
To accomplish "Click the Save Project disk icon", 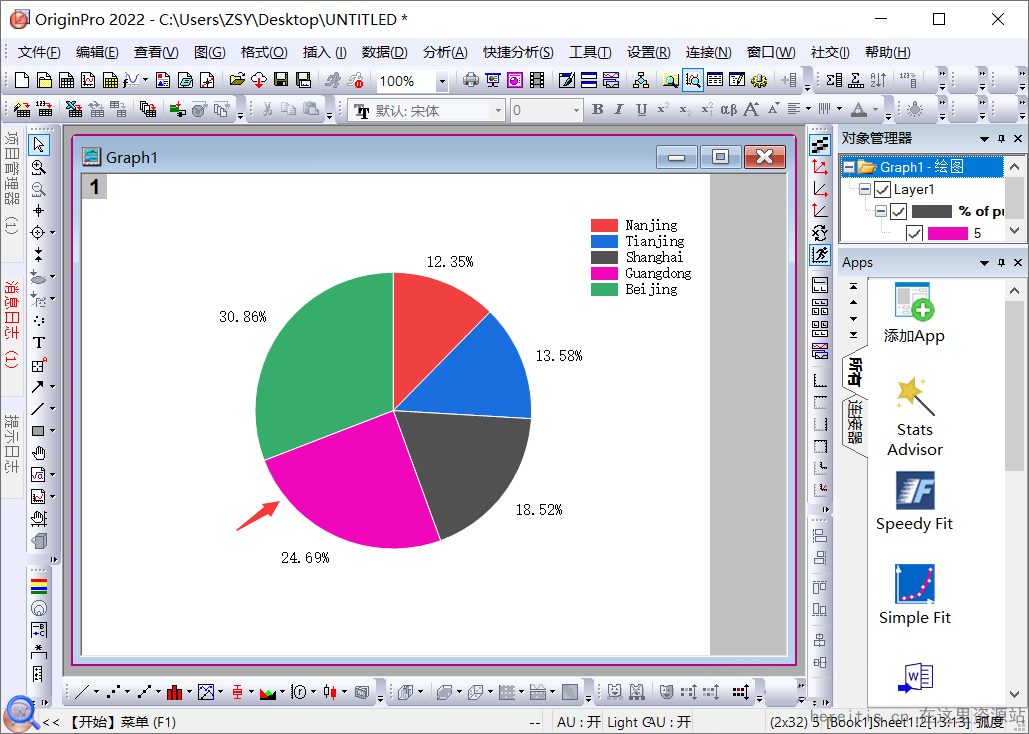I will tap(281, 80).
